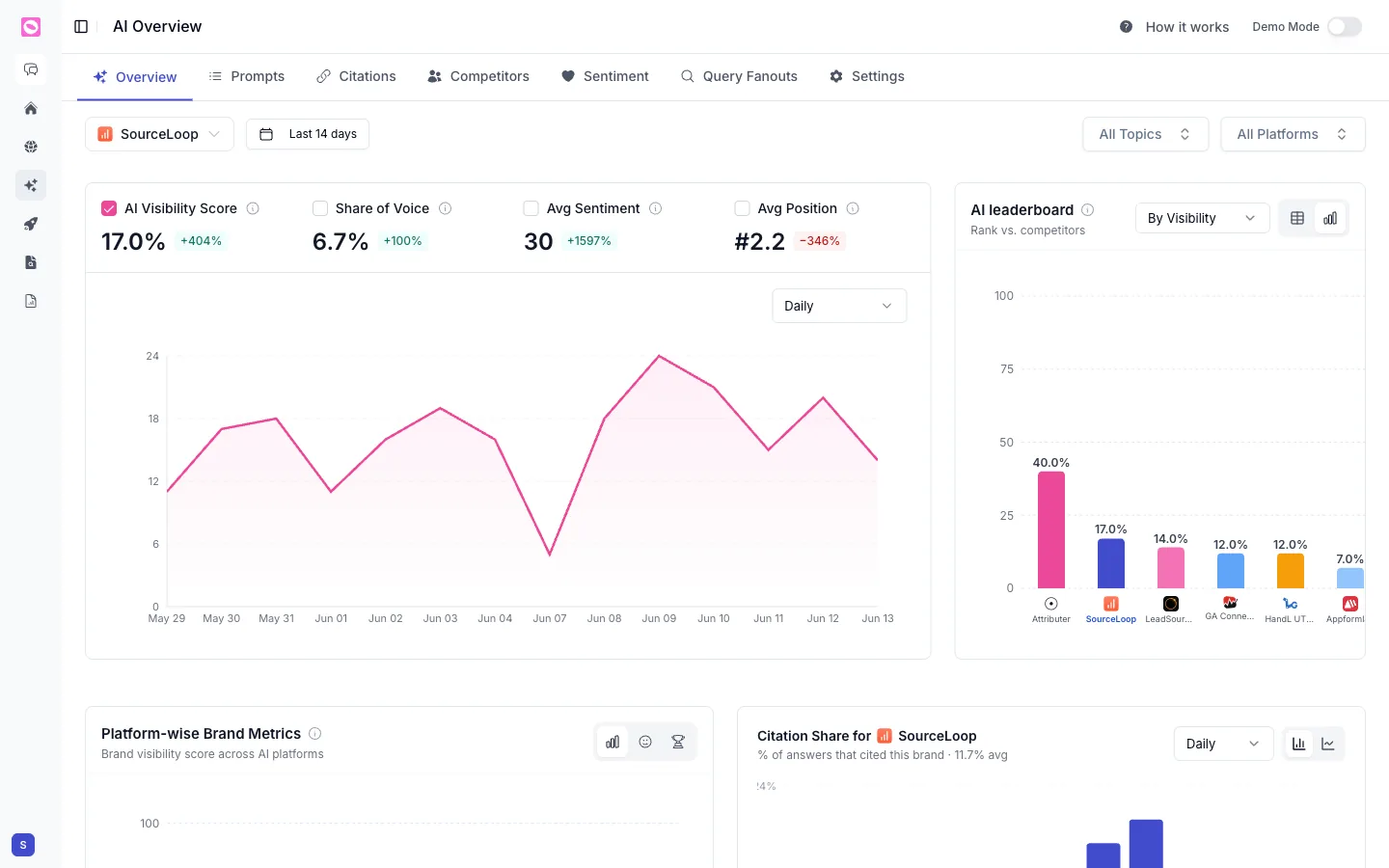Open the document search sidebar icon
This screenshot has width=1389, height=868.
(31, 262)
